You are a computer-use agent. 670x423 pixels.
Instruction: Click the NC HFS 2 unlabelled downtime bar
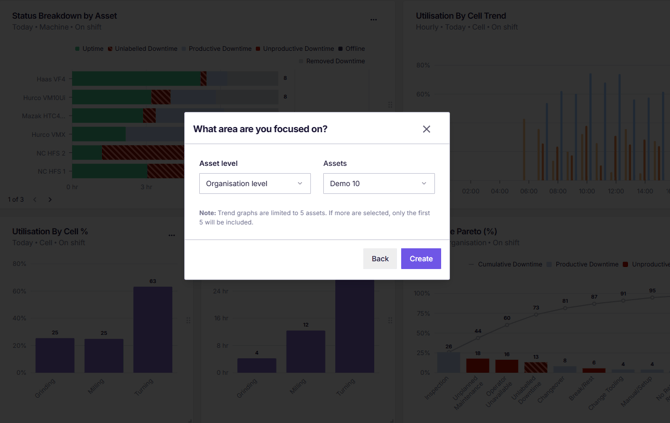coord(143,153)
